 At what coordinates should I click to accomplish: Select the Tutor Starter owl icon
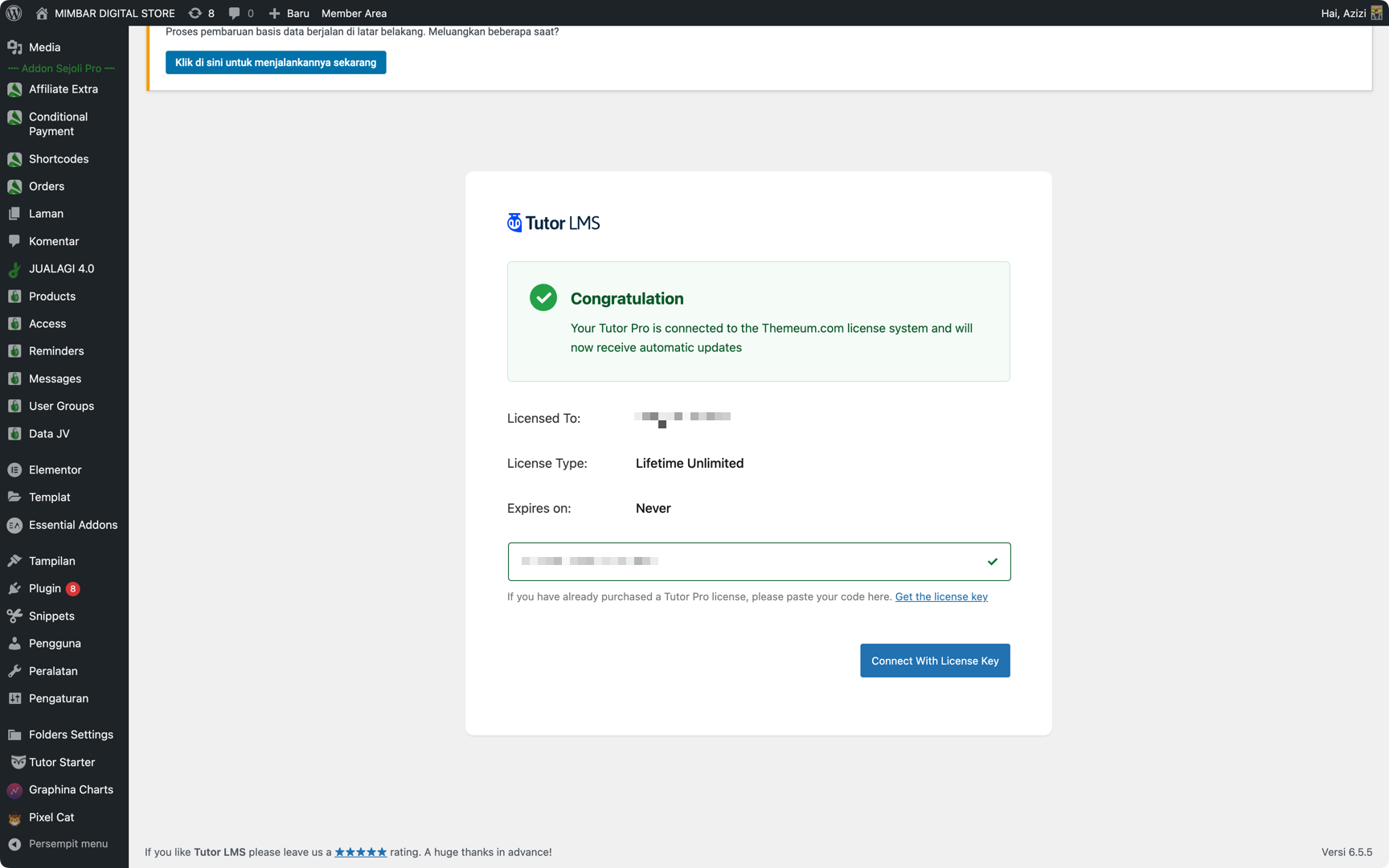[x=17, y=762]
